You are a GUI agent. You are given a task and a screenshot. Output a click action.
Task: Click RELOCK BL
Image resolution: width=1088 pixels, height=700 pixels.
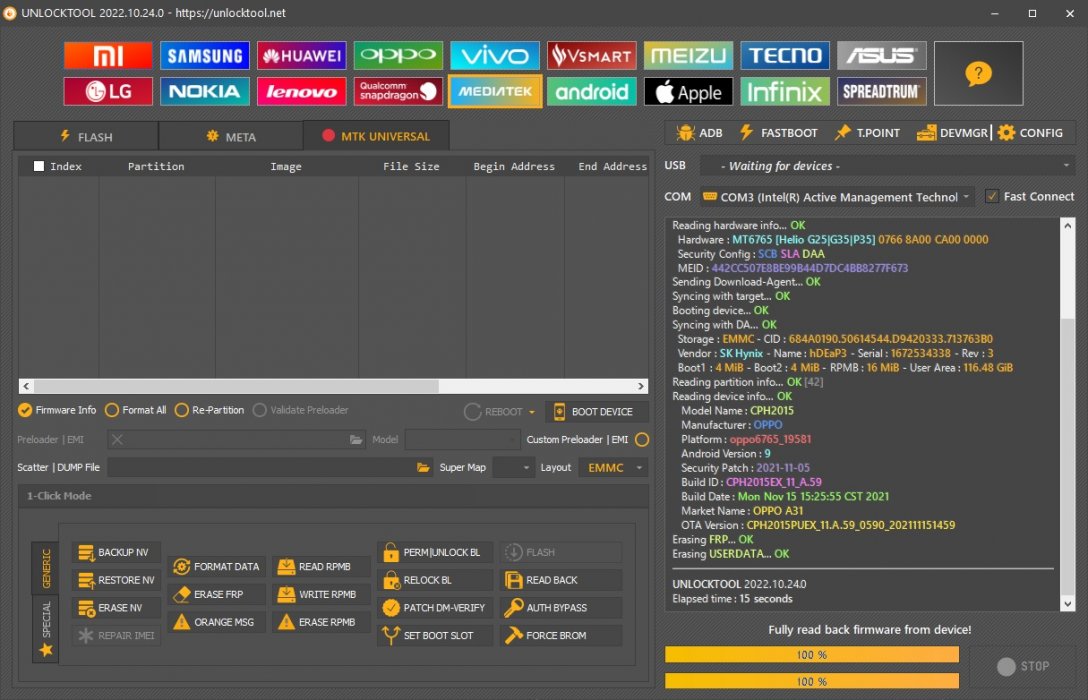point(435,580)
